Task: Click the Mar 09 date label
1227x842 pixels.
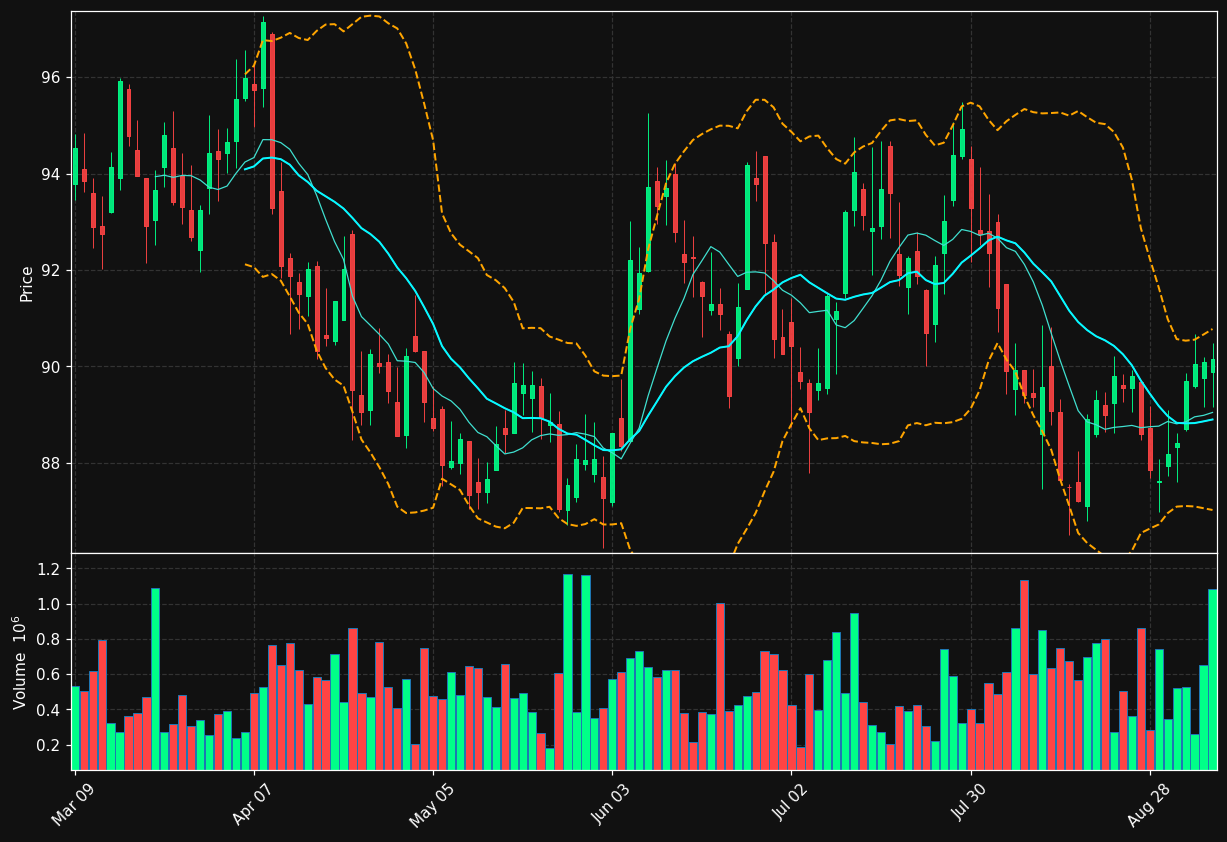Action: pos(74,803)
